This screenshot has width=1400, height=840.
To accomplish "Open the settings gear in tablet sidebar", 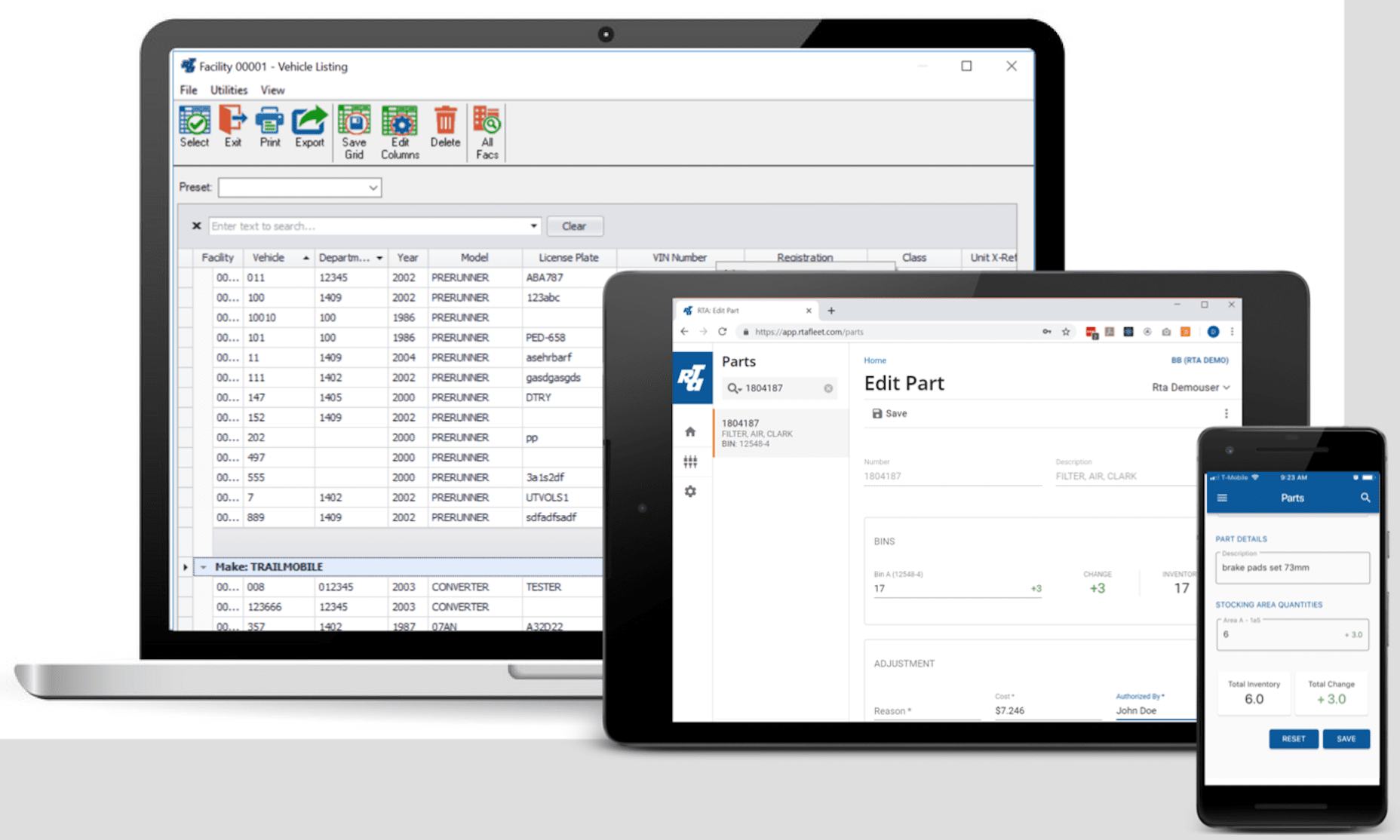I will pos(690,492).
